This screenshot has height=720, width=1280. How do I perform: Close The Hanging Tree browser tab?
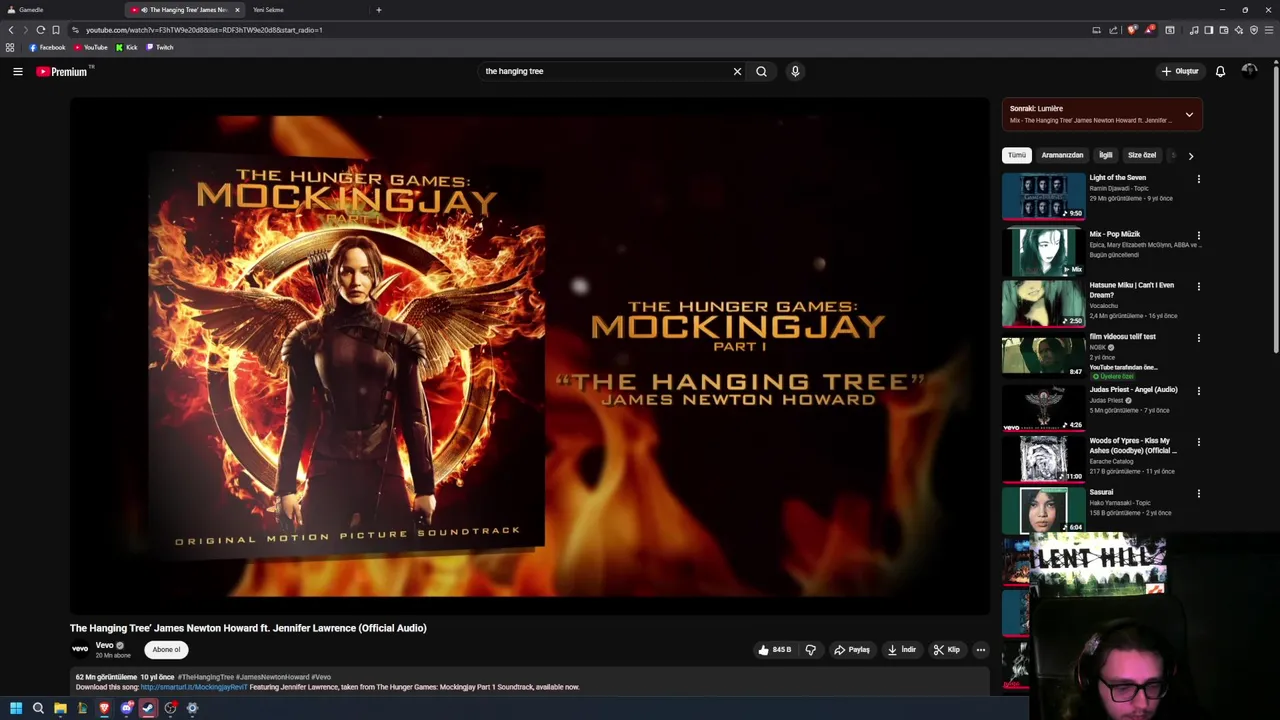237,10
